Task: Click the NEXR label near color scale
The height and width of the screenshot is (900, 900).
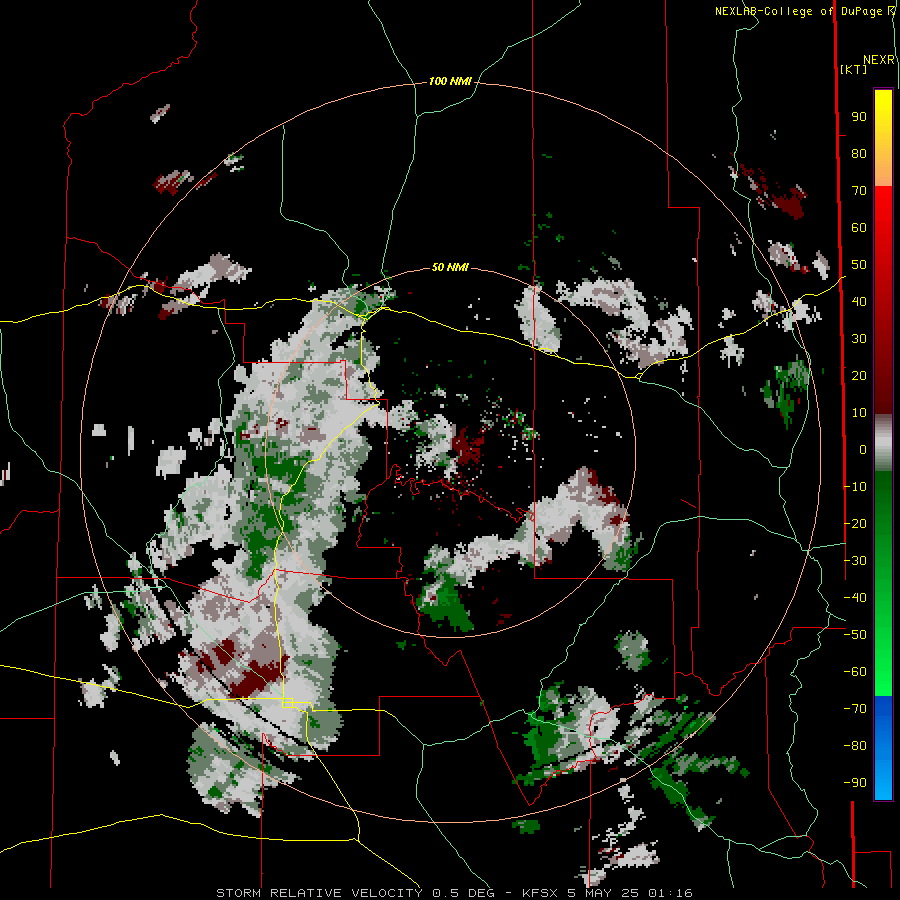Action: 879,60
